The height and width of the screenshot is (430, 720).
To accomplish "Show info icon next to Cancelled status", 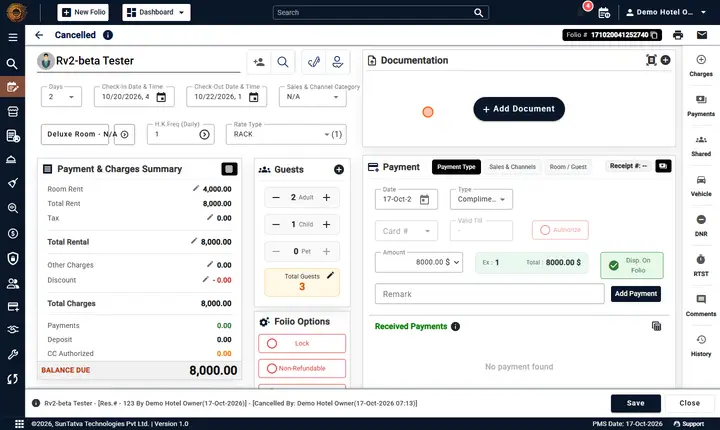I will tap(108, 35).
